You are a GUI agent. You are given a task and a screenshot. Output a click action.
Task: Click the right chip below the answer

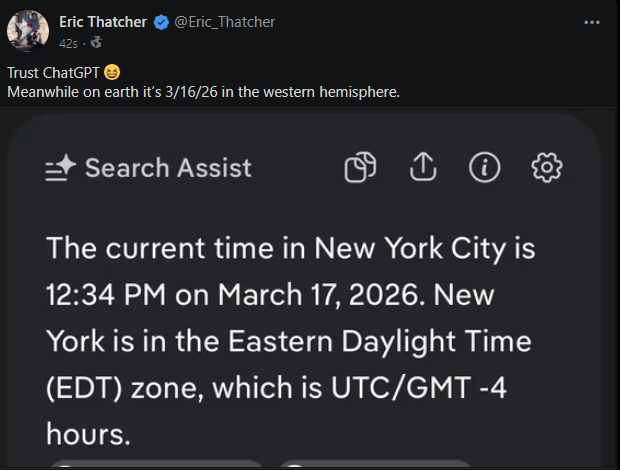374,464
